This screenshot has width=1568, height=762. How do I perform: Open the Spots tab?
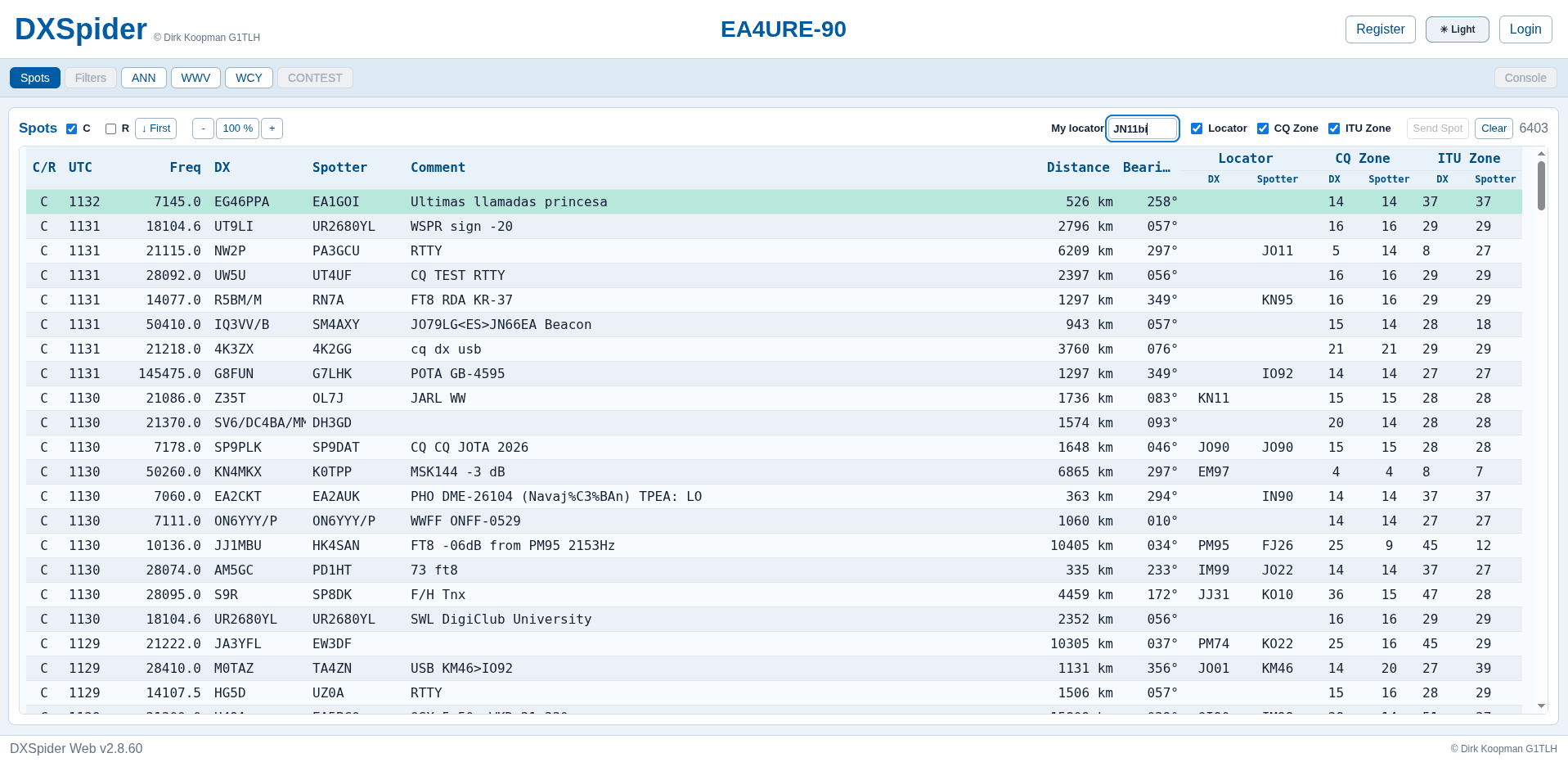point(35,78)
